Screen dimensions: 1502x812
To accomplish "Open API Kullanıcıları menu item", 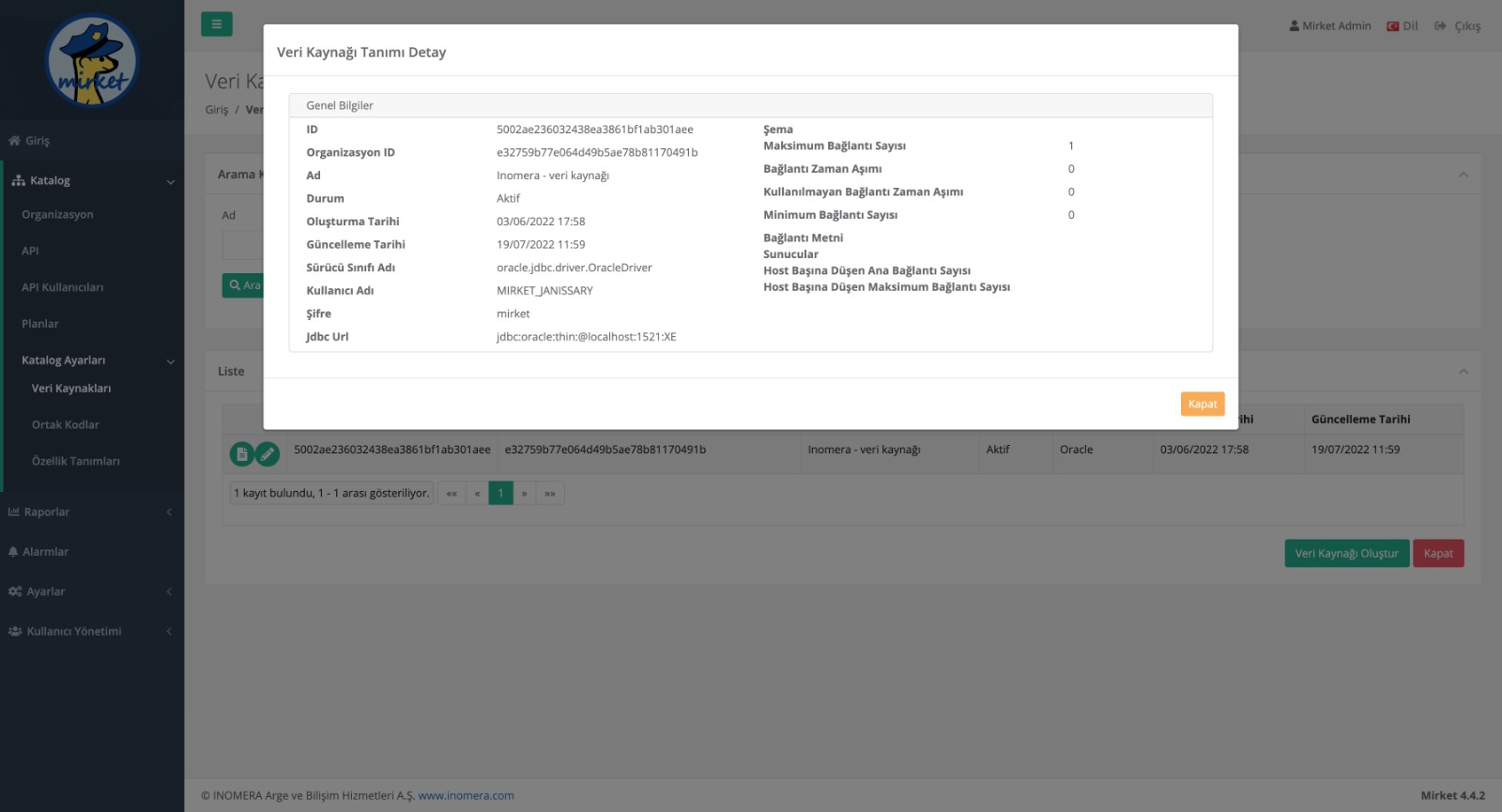I will (62, 287).
